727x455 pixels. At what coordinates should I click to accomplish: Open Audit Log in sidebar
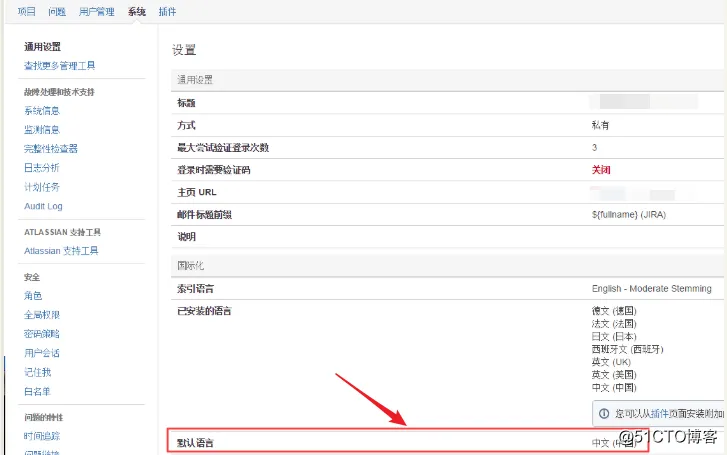click(43, 206)
